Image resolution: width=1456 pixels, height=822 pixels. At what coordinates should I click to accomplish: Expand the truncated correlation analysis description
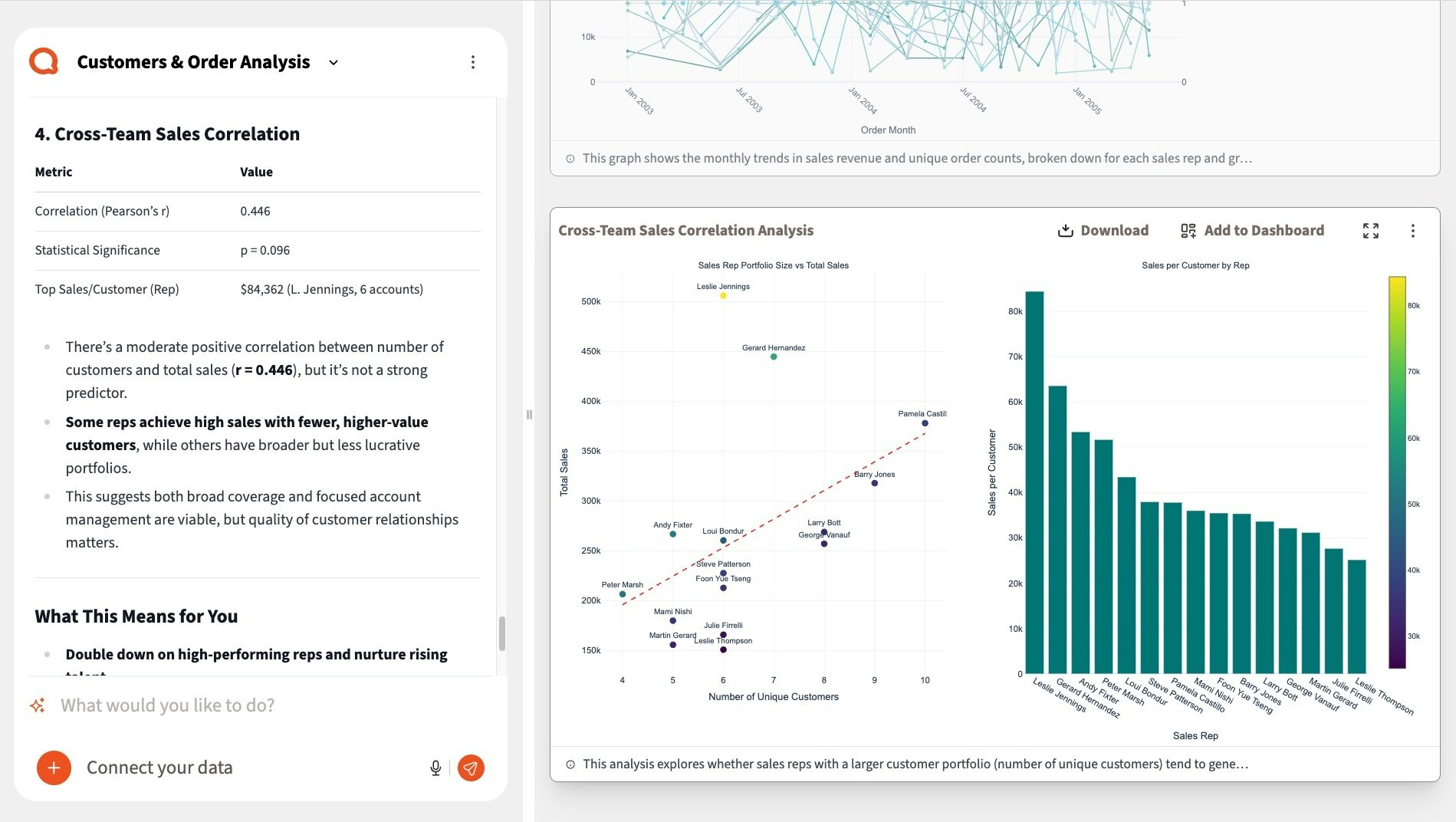915,764
